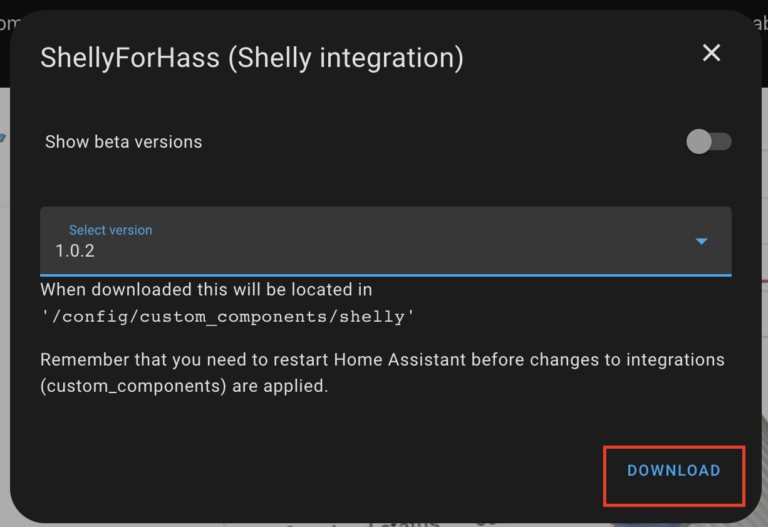The image size is (768, 527).
Task: Click the word "Remember" in the notice
Action: pyautogui.click(x=78, y=359)
